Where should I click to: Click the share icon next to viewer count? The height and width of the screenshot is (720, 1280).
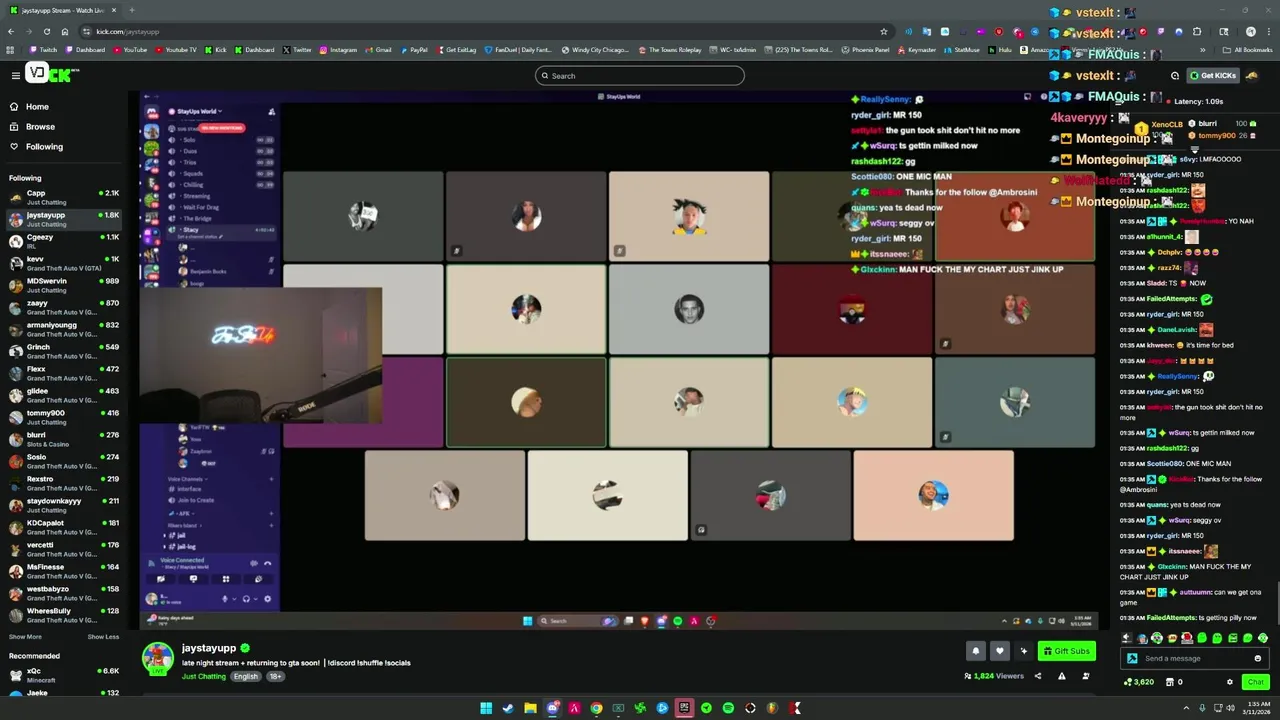(x=1037, y=676)
